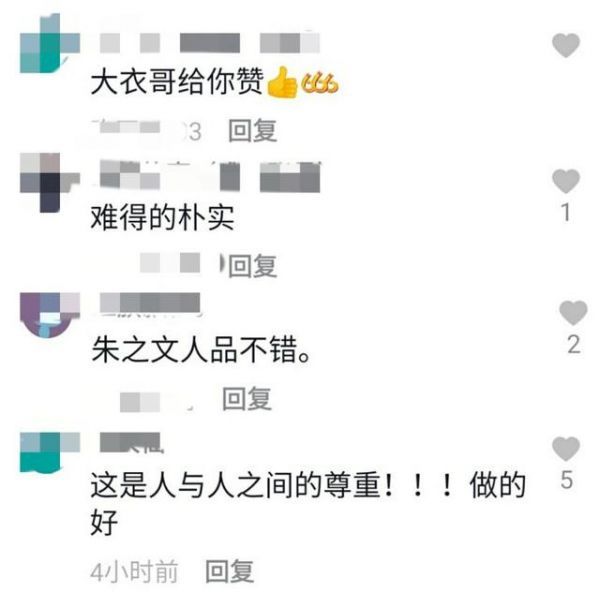Select the comment text "难得的朴实"
The height and width of the screenshot is (592, 600).
pyautogui.click(x=162, y=218)
